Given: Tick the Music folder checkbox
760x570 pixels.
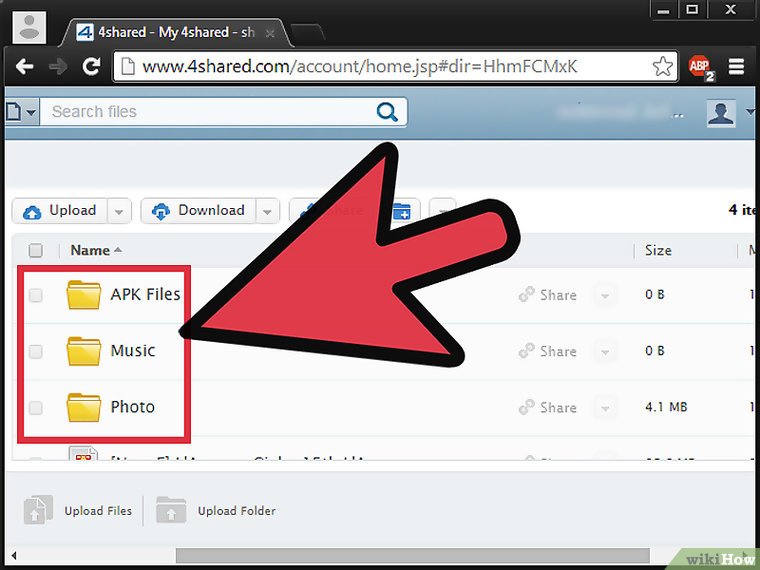Looking at the screenshot, I should [x=36, y=351].
